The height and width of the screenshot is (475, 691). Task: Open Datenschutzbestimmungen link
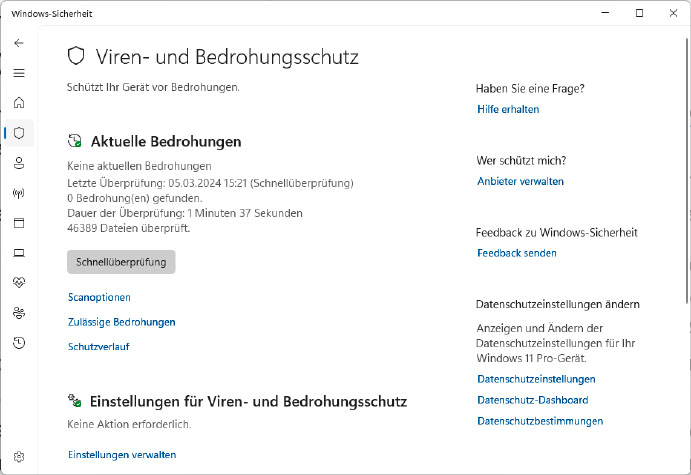tap(540, 421)
